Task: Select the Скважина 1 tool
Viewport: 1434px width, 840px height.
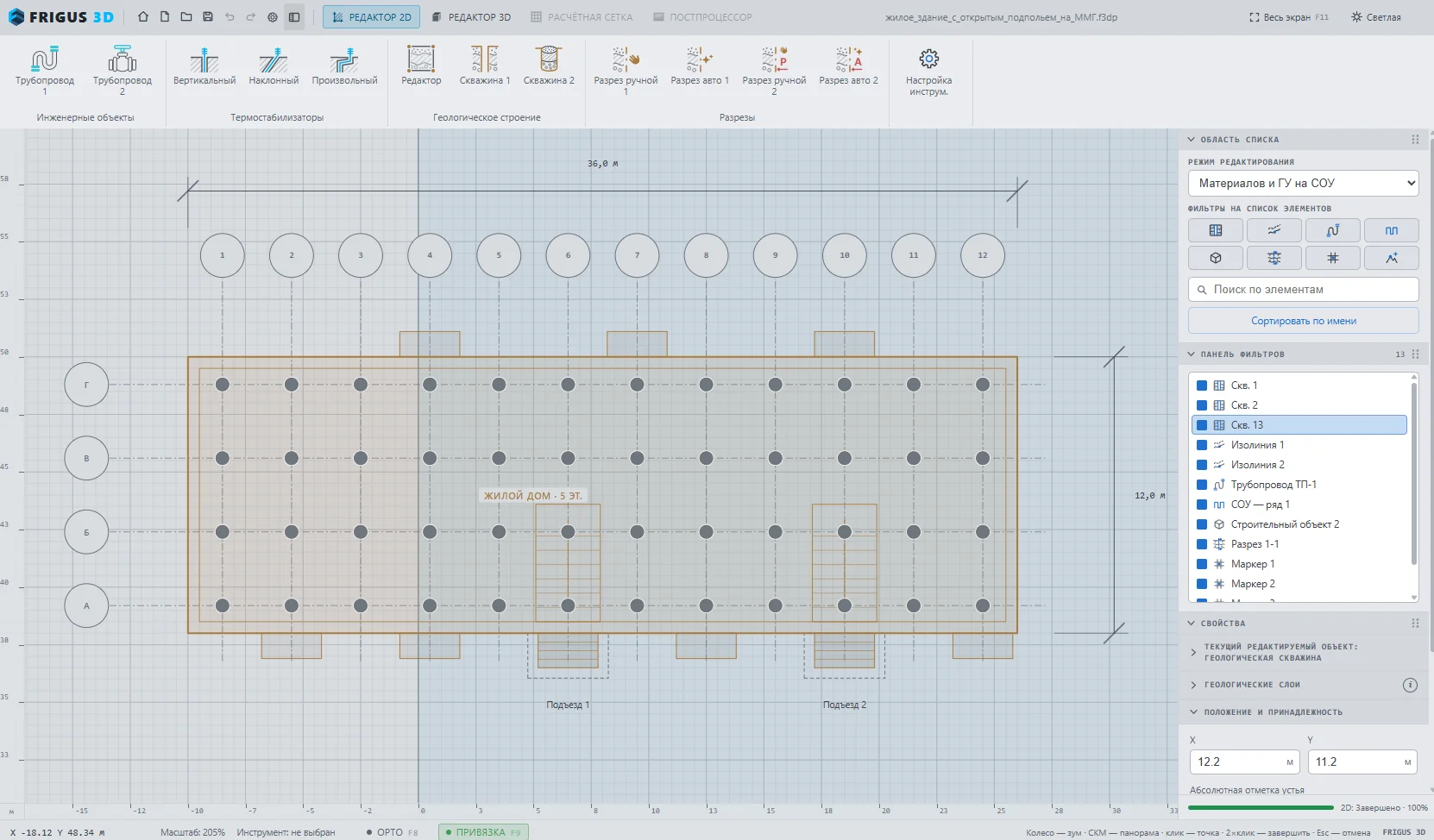Action: (x=485, y=66)
